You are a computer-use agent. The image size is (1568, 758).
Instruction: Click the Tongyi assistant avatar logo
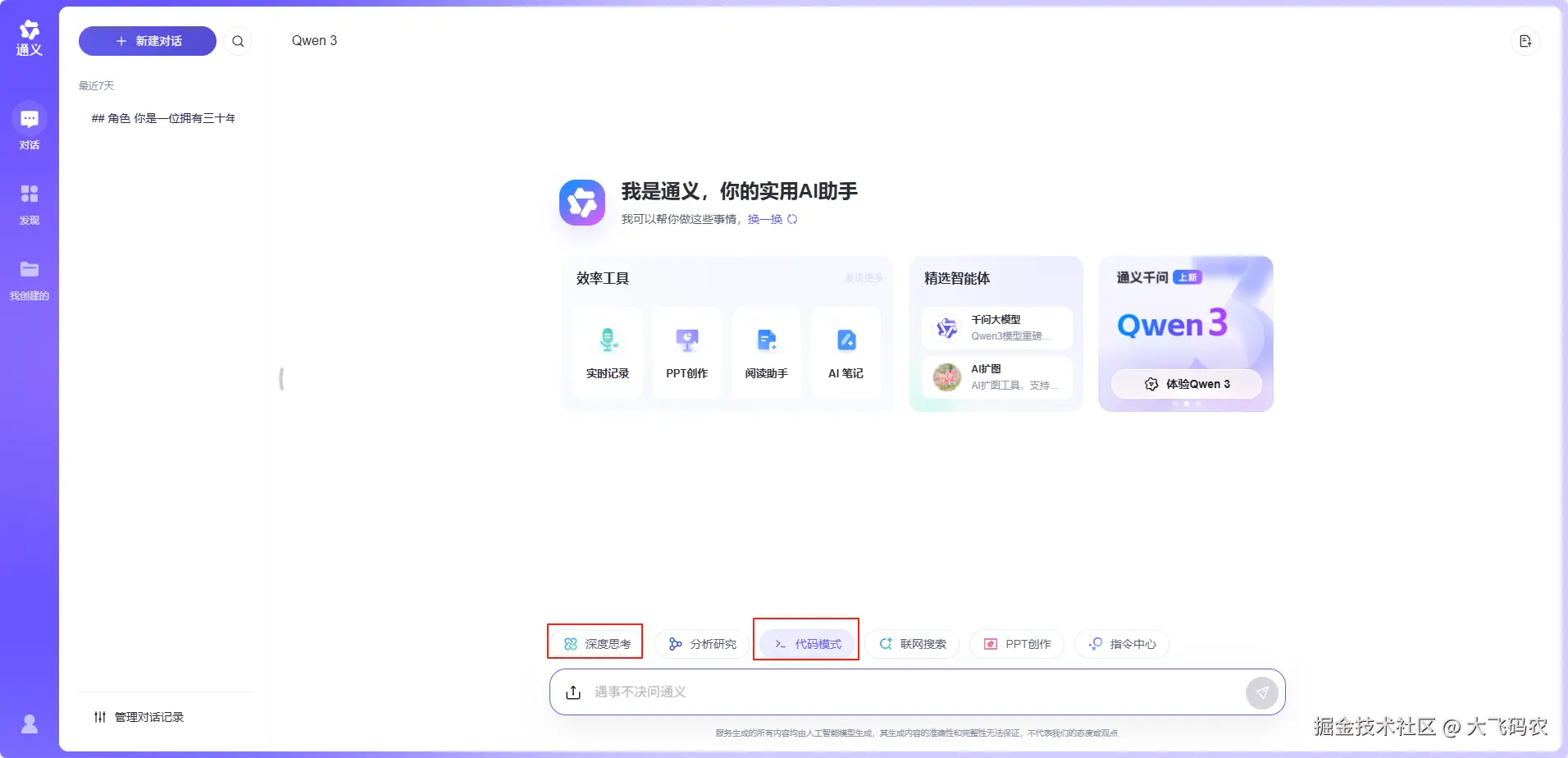[582, 203]
